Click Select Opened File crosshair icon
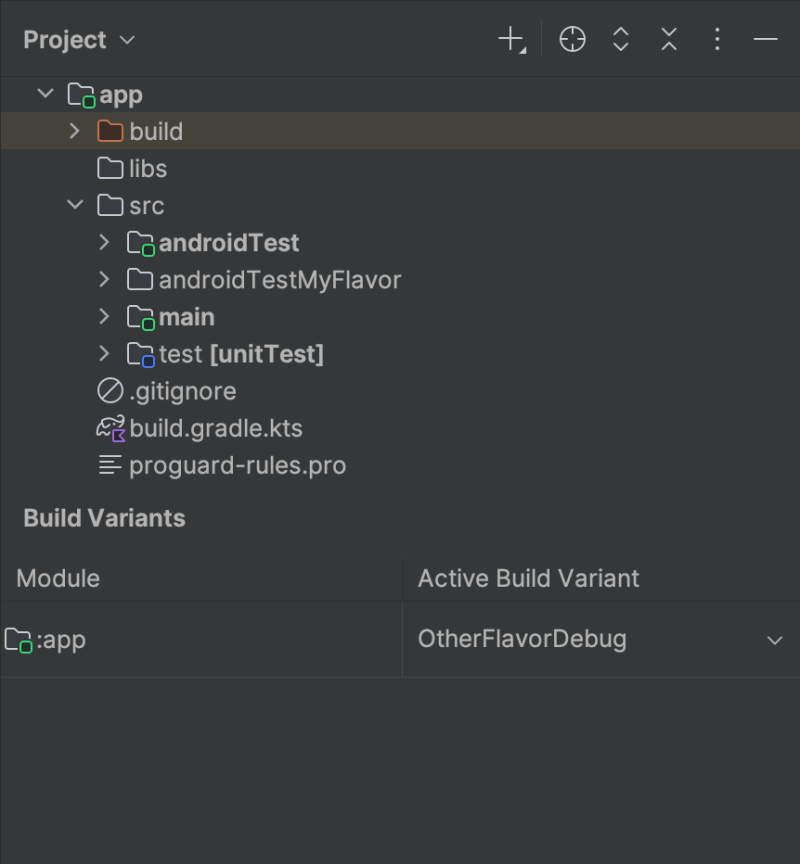 click(x=572, y=40)
